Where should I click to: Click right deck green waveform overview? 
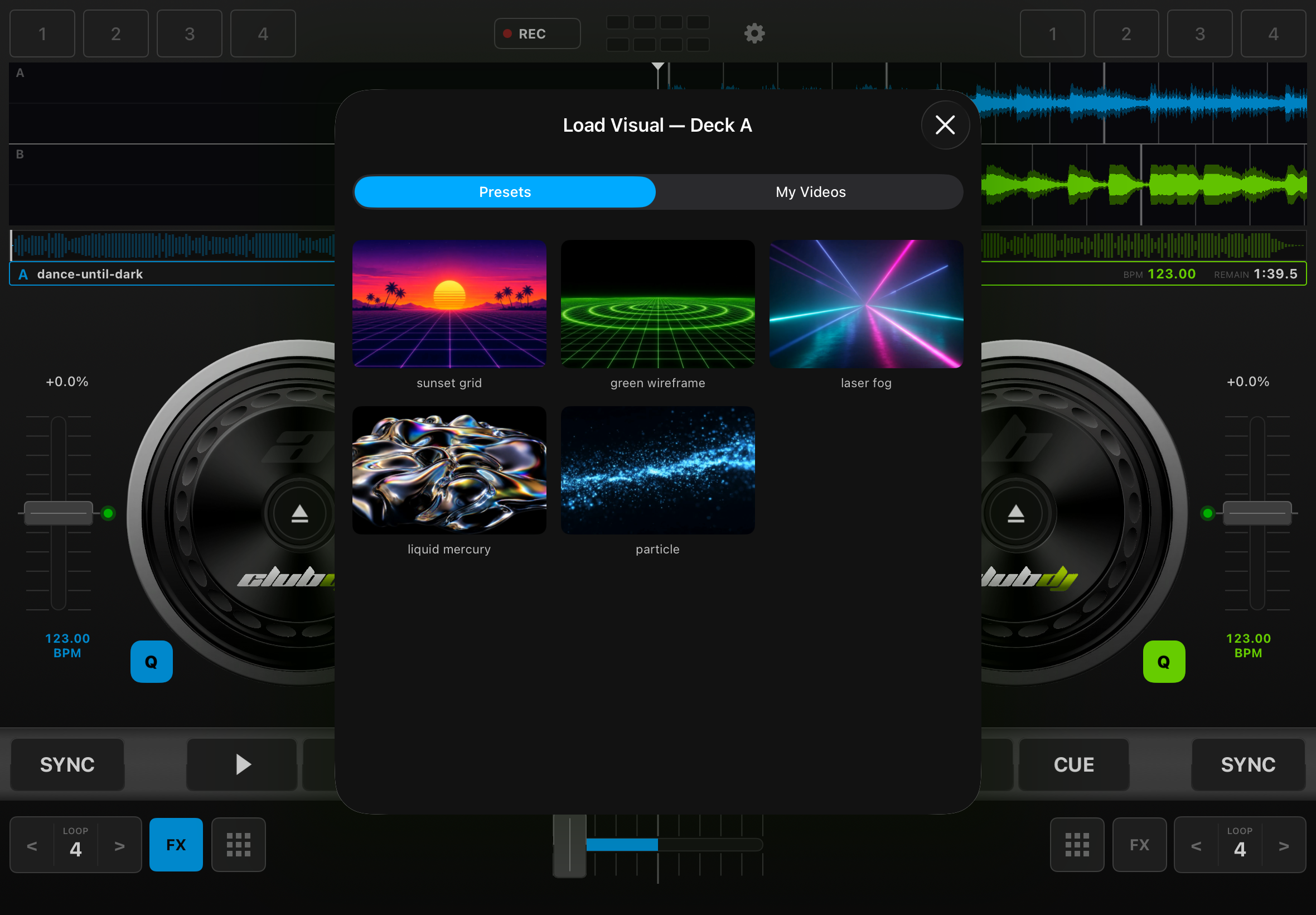click(1144, 245)
